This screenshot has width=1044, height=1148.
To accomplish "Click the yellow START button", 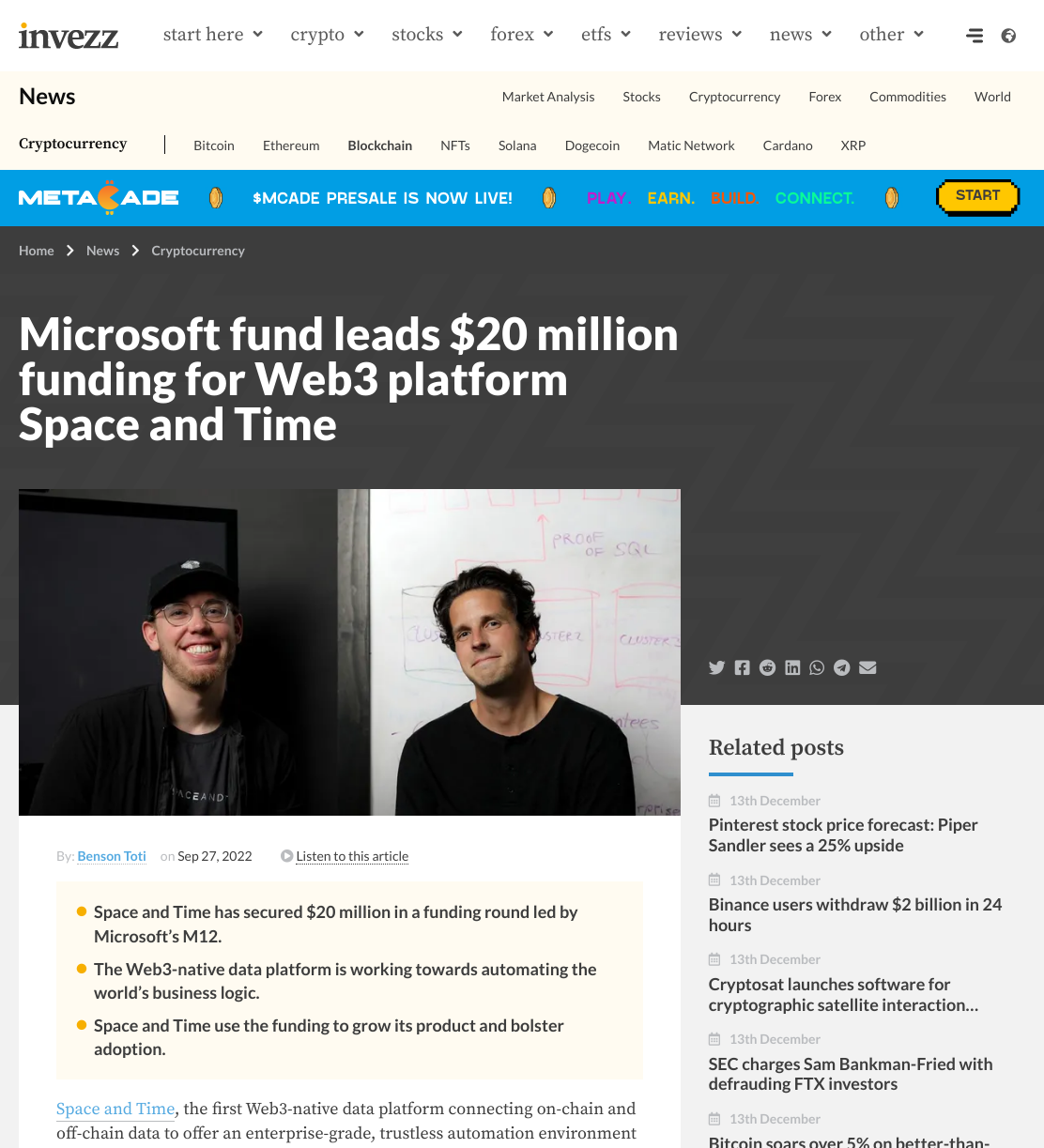I will 977,197.
